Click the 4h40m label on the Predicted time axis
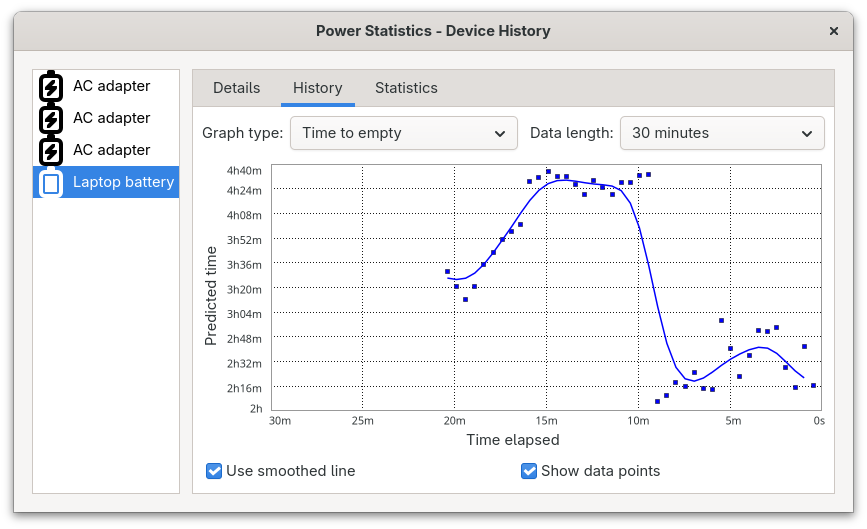 [x=244, y=171]
